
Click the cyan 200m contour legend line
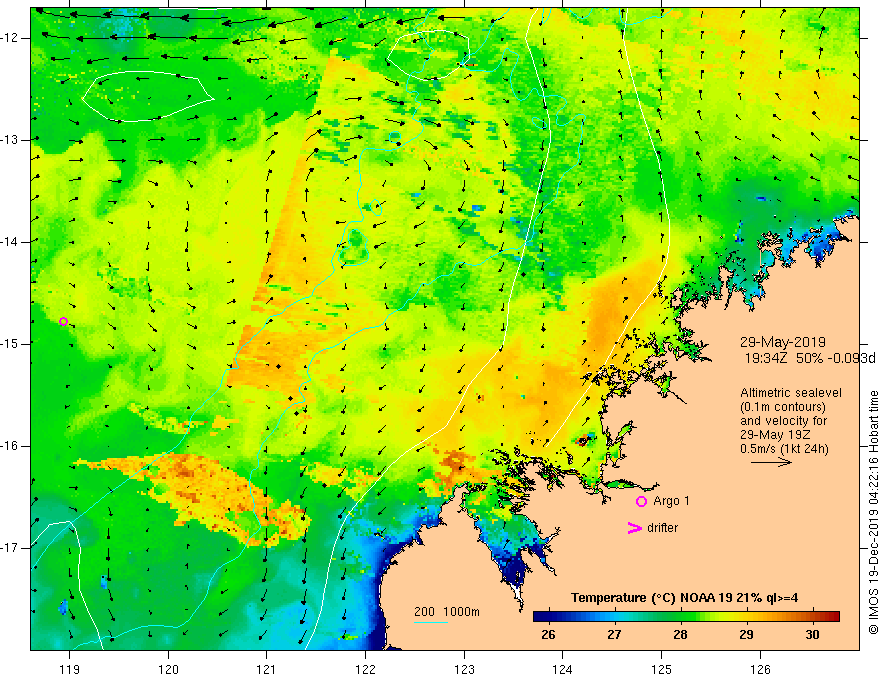pyautogui.click(x=430, y=622)
